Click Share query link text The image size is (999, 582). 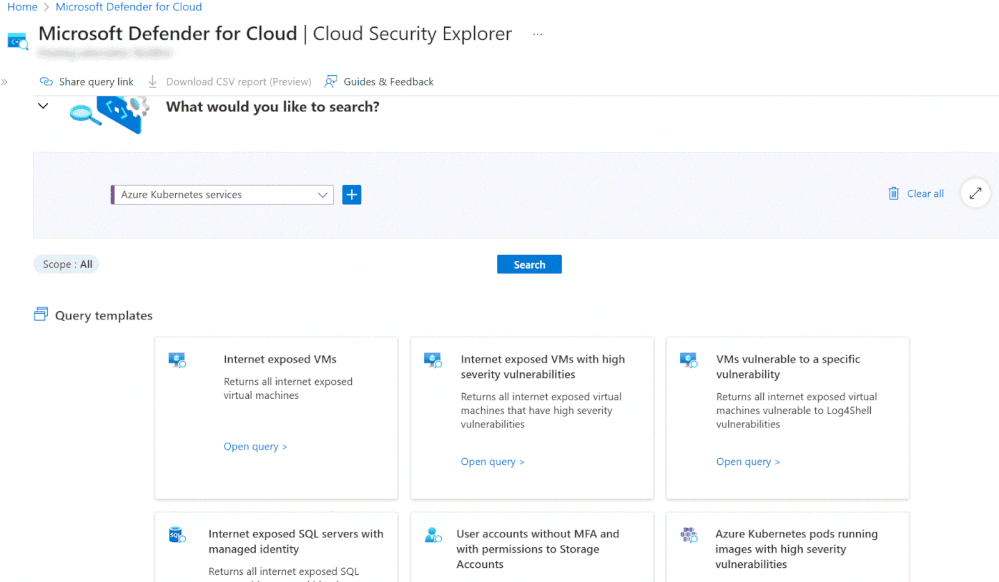(x=96, y=82)
